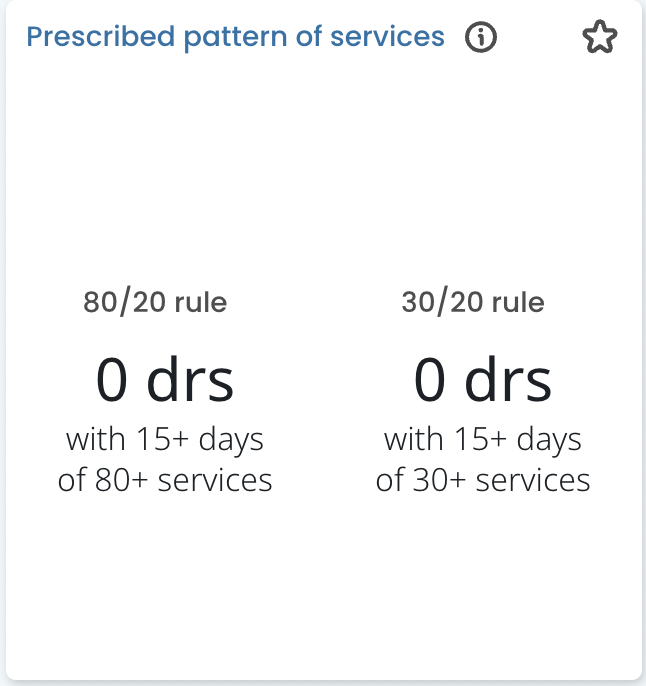Click "with 15+ days" below the 80/20 value
The height and width of the screenshot is (686, 646).
pos(165,439)
